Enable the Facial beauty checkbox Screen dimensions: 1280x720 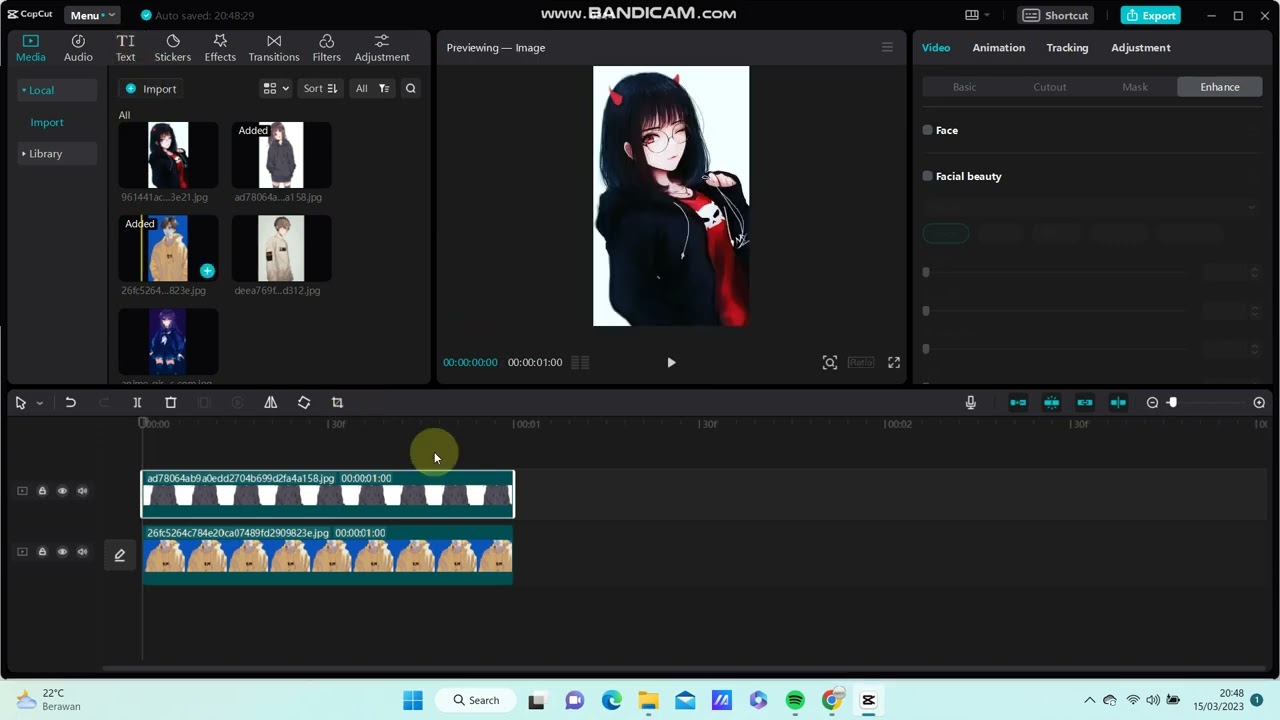(x=928, y=176)
